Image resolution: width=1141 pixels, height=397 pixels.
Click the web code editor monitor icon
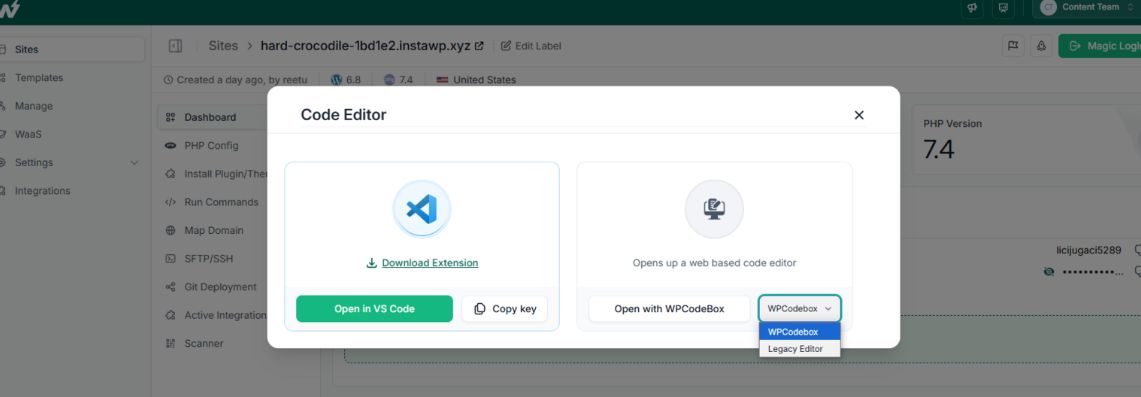click(x=715, y=209)
